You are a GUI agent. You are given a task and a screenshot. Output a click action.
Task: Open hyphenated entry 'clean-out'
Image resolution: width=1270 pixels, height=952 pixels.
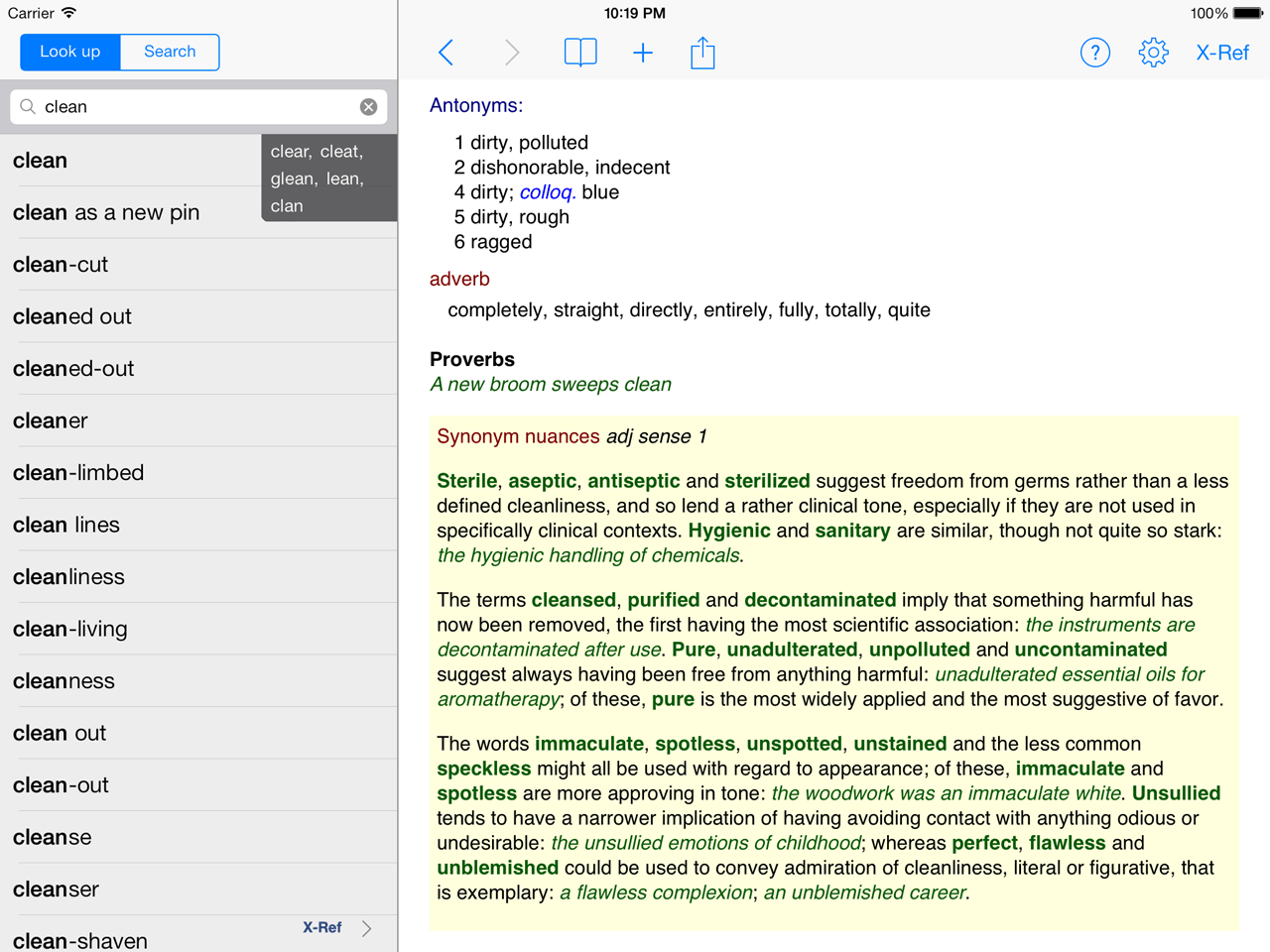tap(198, 785)
